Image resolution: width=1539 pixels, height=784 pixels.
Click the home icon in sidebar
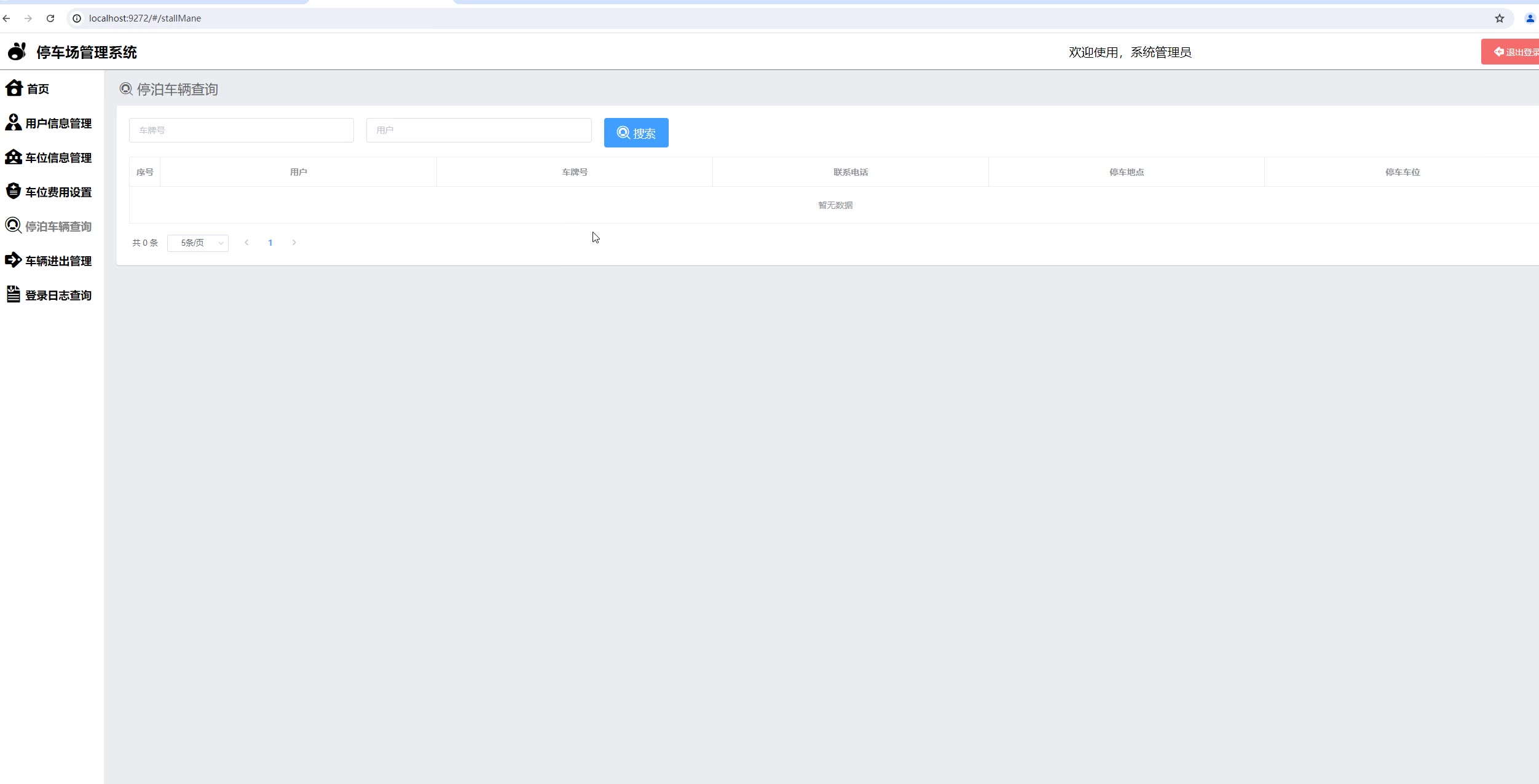(x=14, y=88)
